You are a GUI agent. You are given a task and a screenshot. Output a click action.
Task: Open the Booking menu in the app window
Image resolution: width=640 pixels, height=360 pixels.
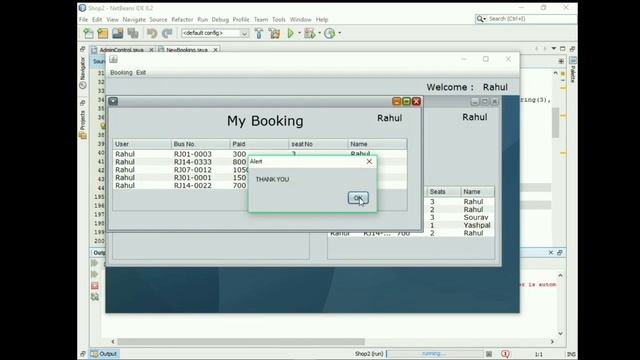coord(121,72)
